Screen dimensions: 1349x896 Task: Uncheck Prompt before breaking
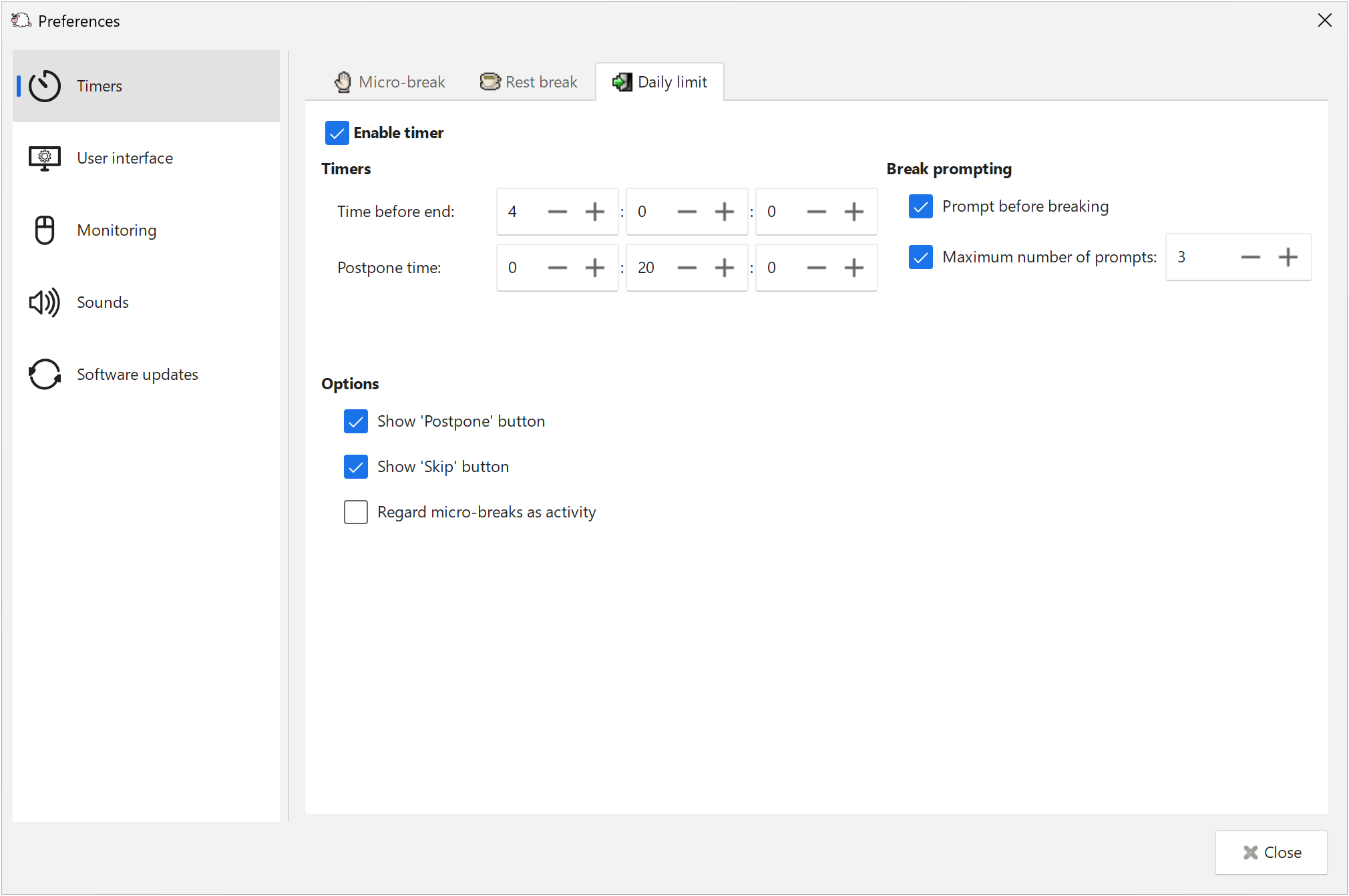pos(921,206)
